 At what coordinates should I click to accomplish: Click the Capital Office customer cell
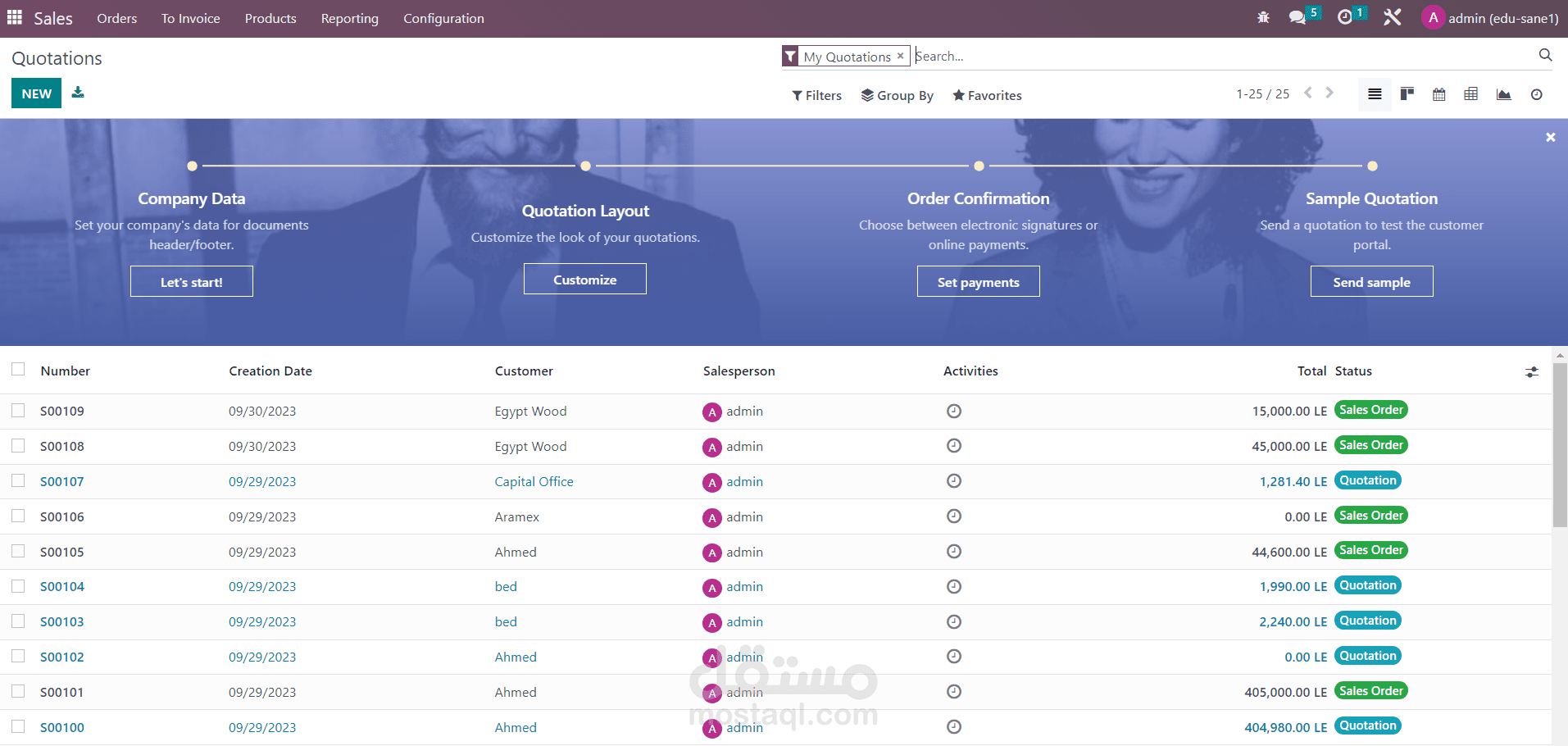pos(534,481)
